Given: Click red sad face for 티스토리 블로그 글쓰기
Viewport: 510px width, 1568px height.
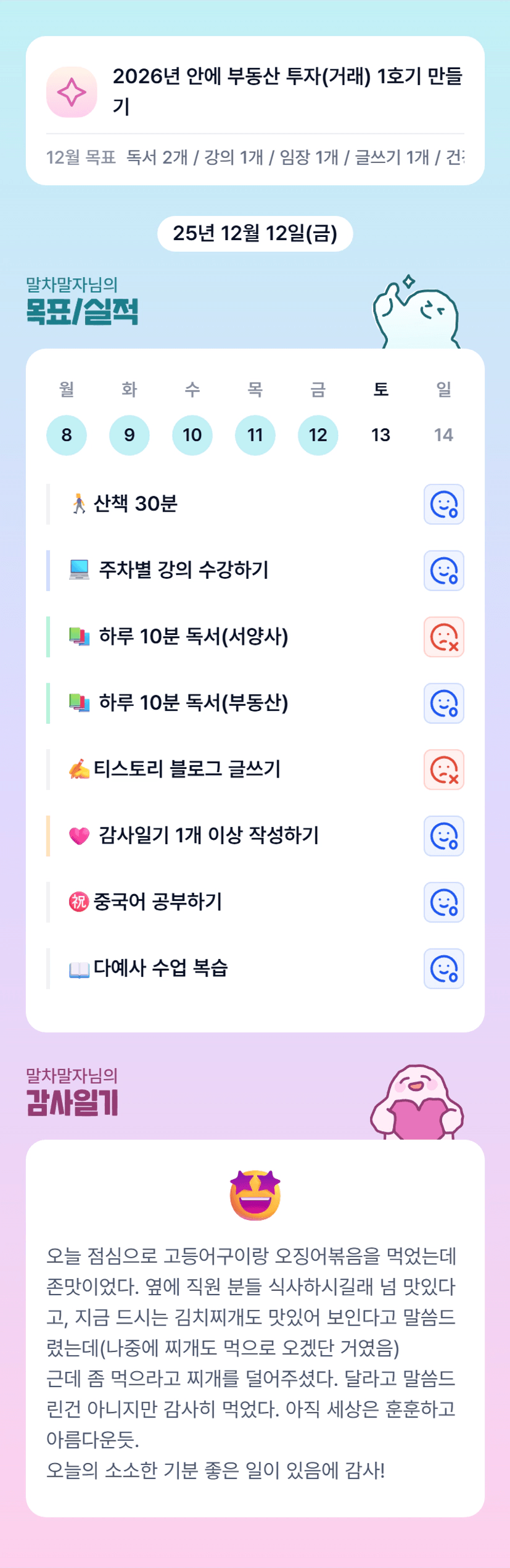Looking at the screenshot, I should (x=443, y=769).
